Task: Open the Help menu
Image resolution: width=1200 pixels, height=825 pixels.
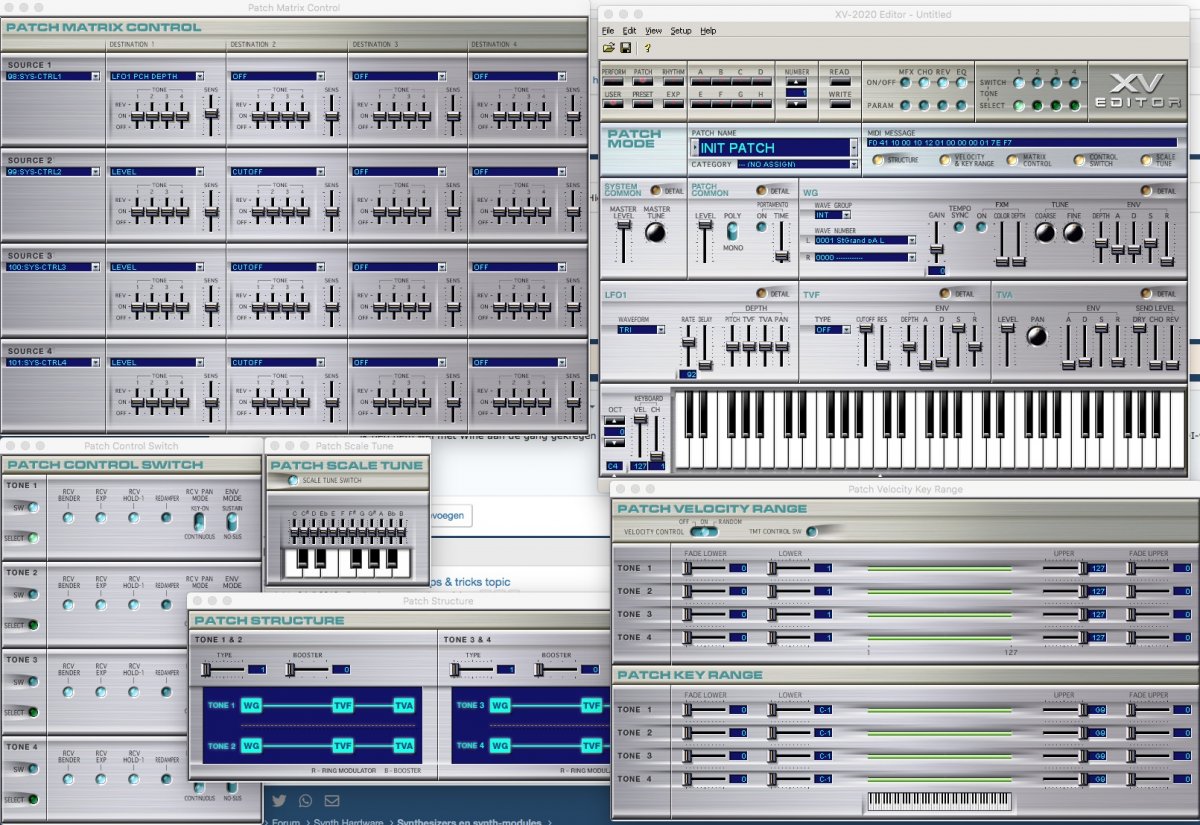Action: click(x=708, y=31)
